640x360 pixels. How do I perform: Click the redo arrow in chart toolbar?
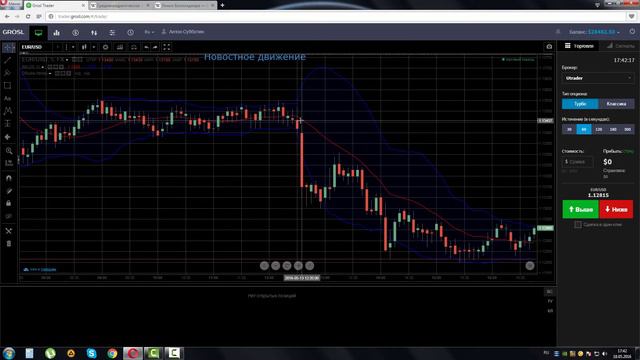coord(156,47)
